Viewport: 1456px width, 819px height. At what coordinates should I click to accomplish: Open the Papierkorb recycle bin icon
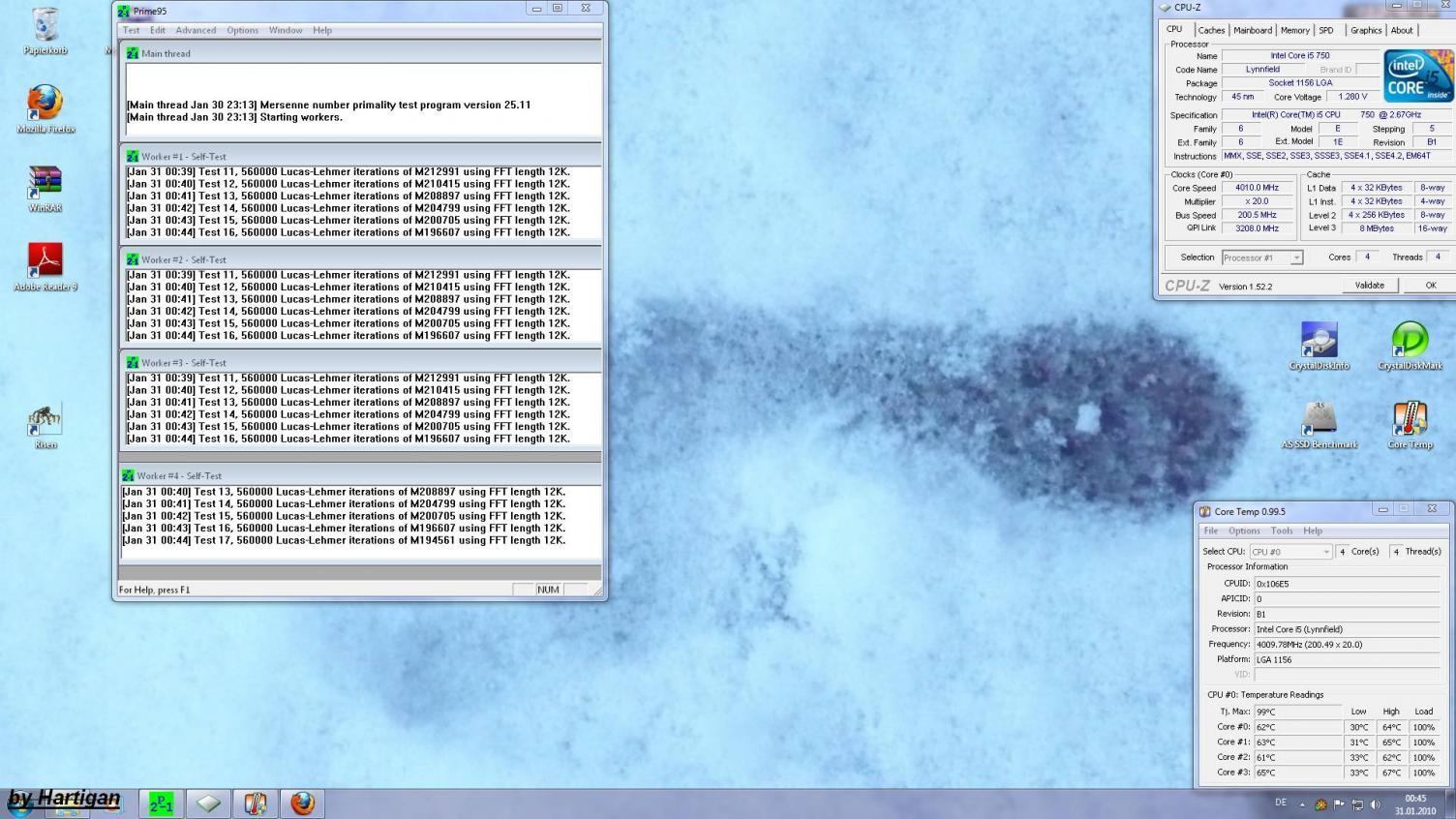(45, 31)
